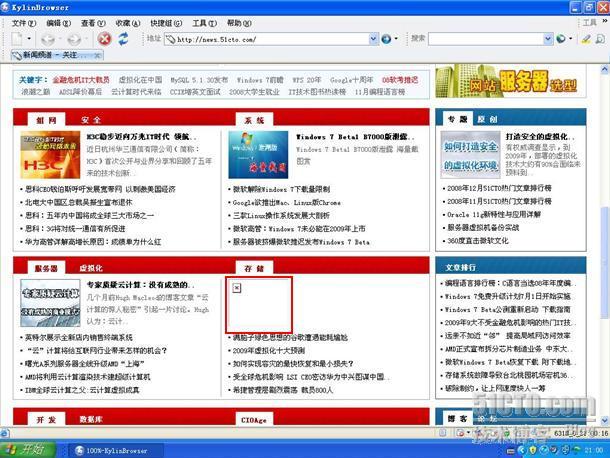Open the 帮助(H) menu

point(239,23)
